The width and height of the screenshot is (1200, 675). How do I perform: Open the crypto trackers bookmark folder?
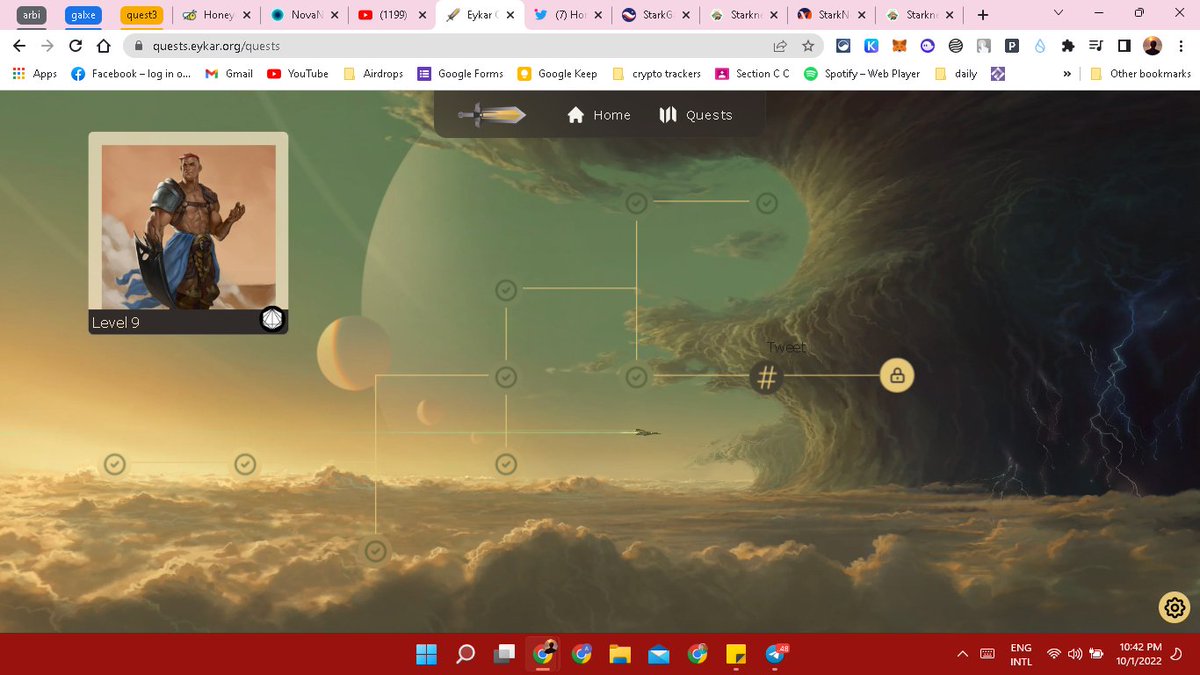(656, 74)
